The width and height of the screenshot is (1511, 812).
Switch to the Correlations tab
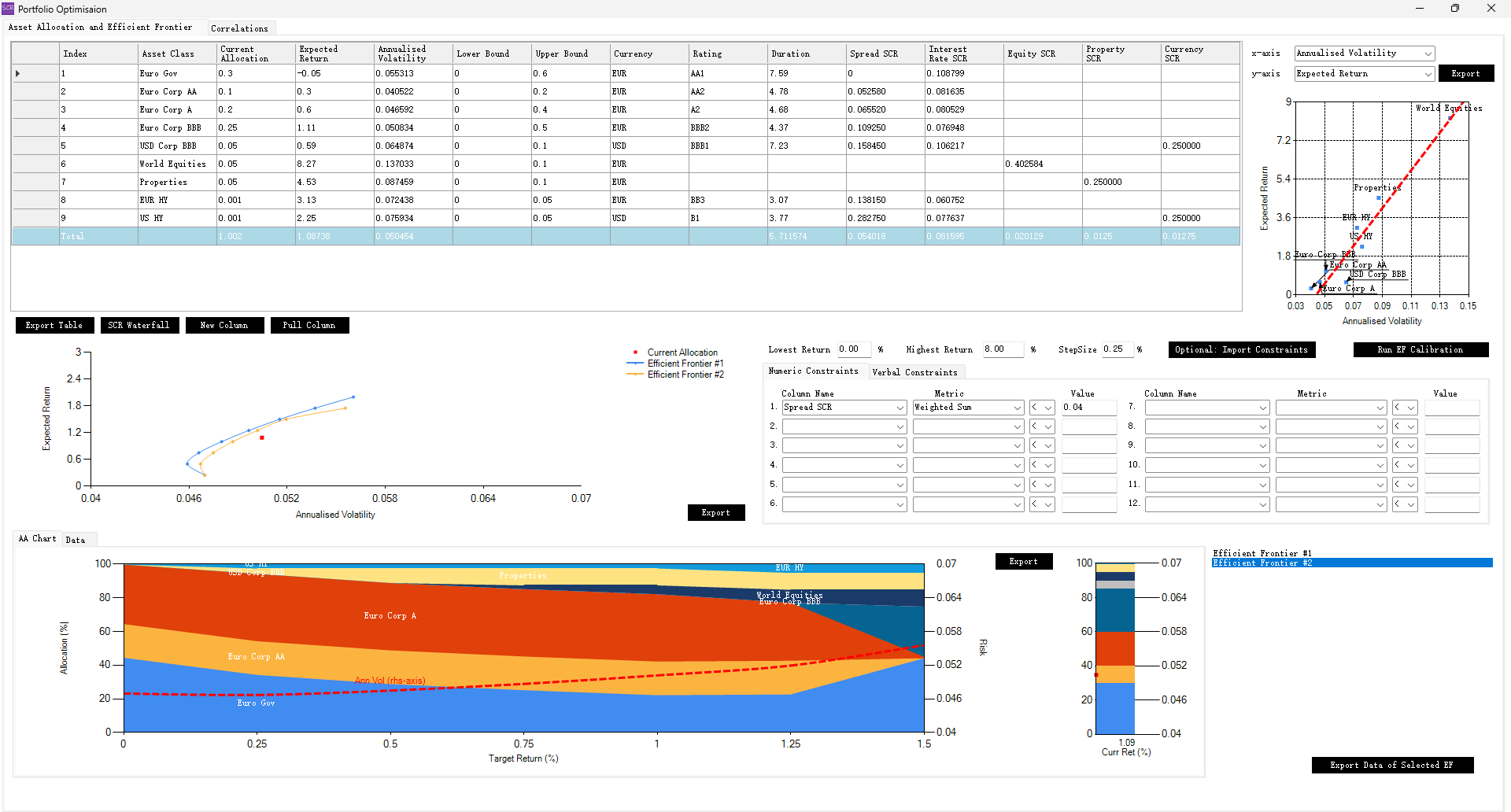coord(239,28)
